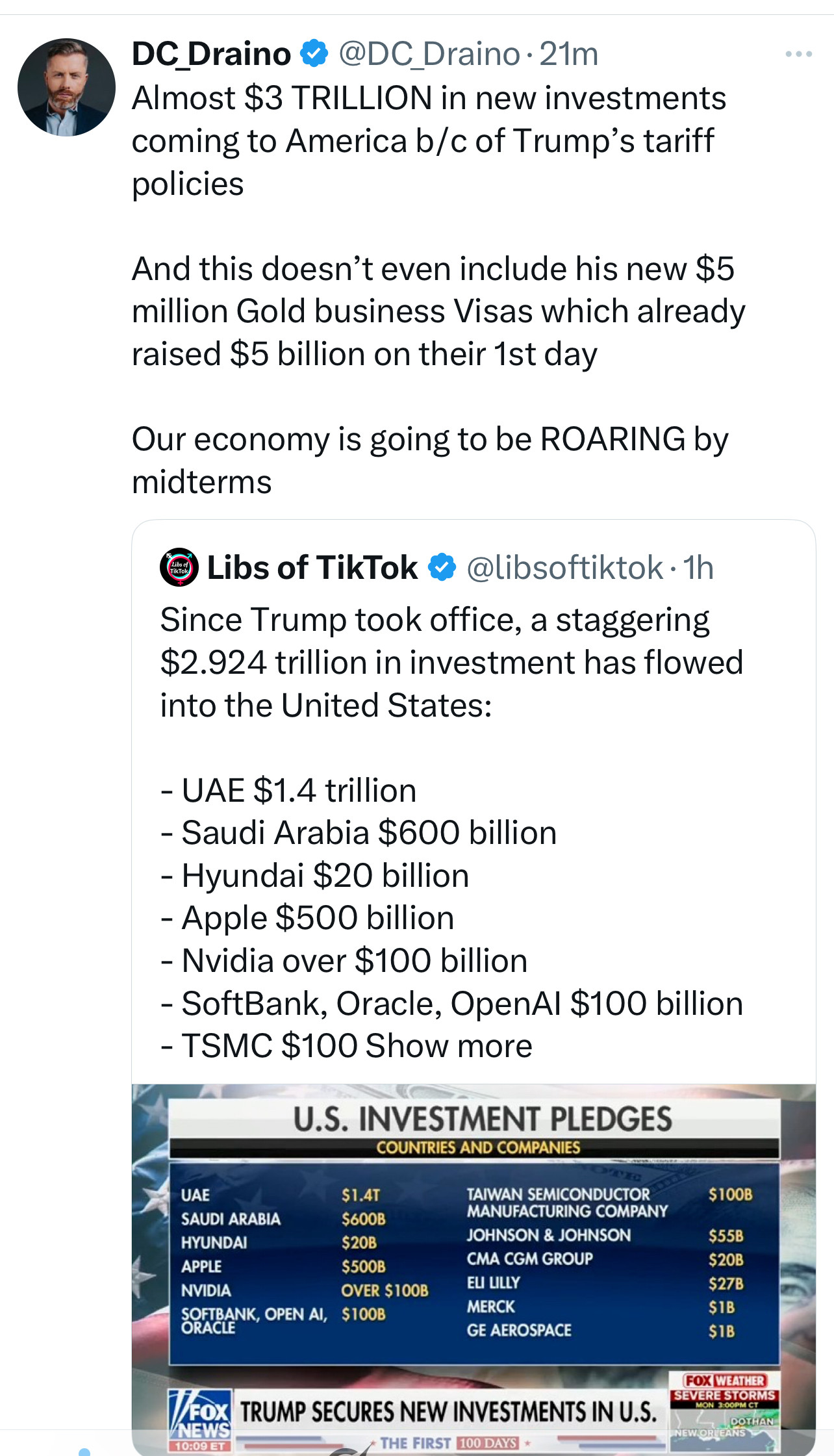
Task: Click the Gold business Visas paragraph
Action: (x=438, y=311)
